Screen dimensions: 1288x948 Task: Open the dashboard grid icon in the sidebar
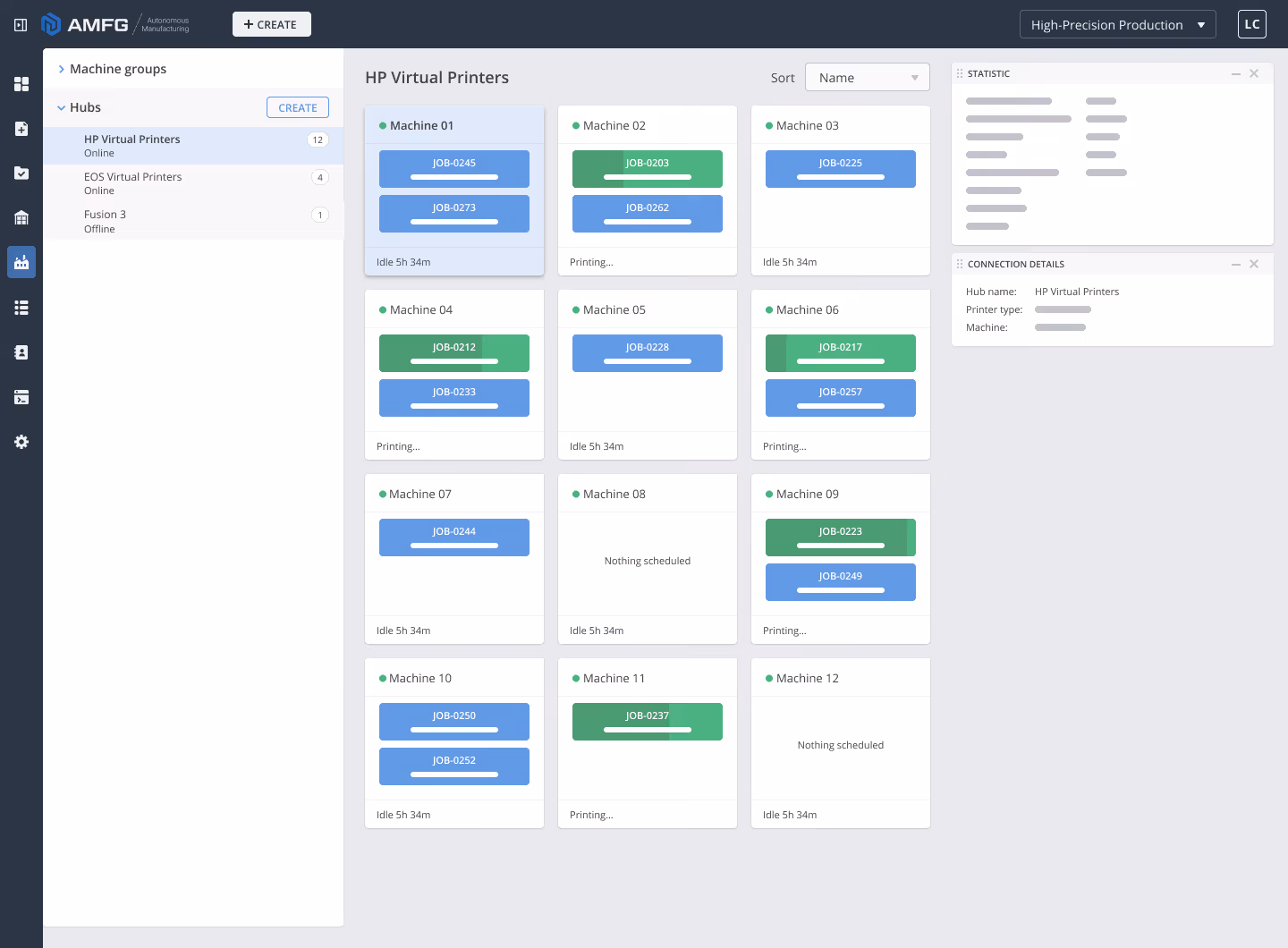tap(21, 84)
